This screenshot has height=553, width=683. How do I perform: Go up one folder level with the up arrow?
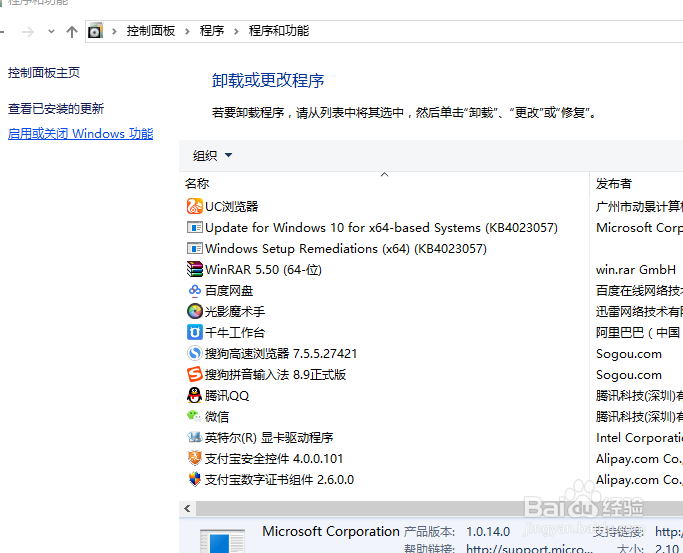pos(72,31)
